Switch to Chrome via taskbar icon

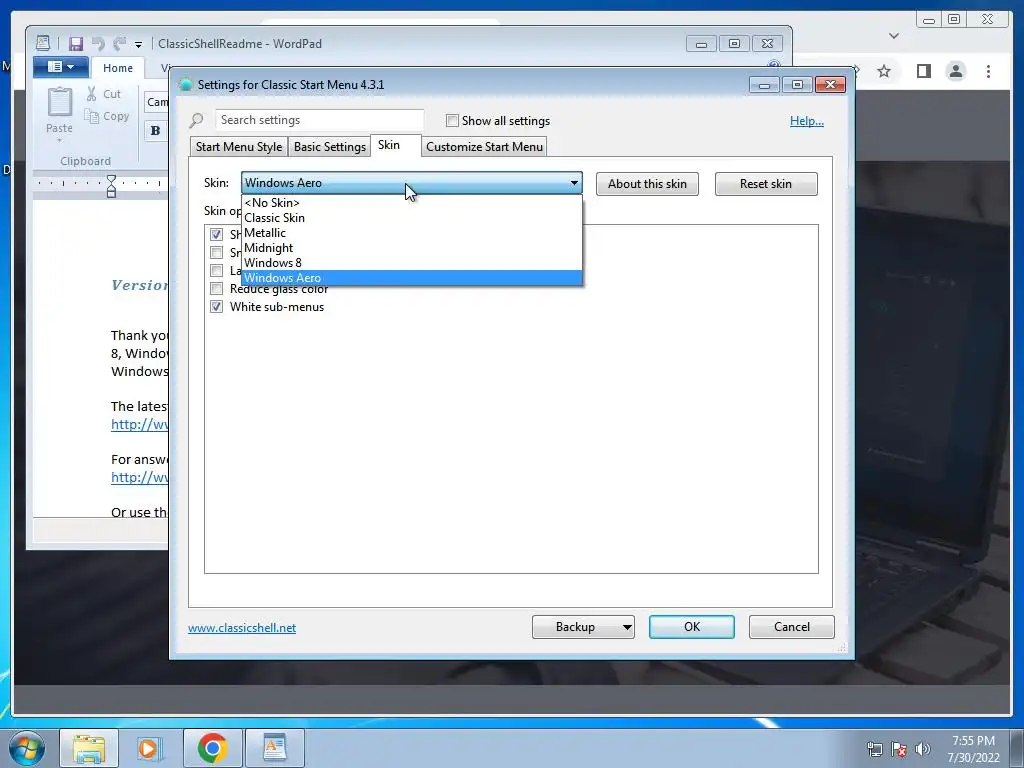pos(212,748)
